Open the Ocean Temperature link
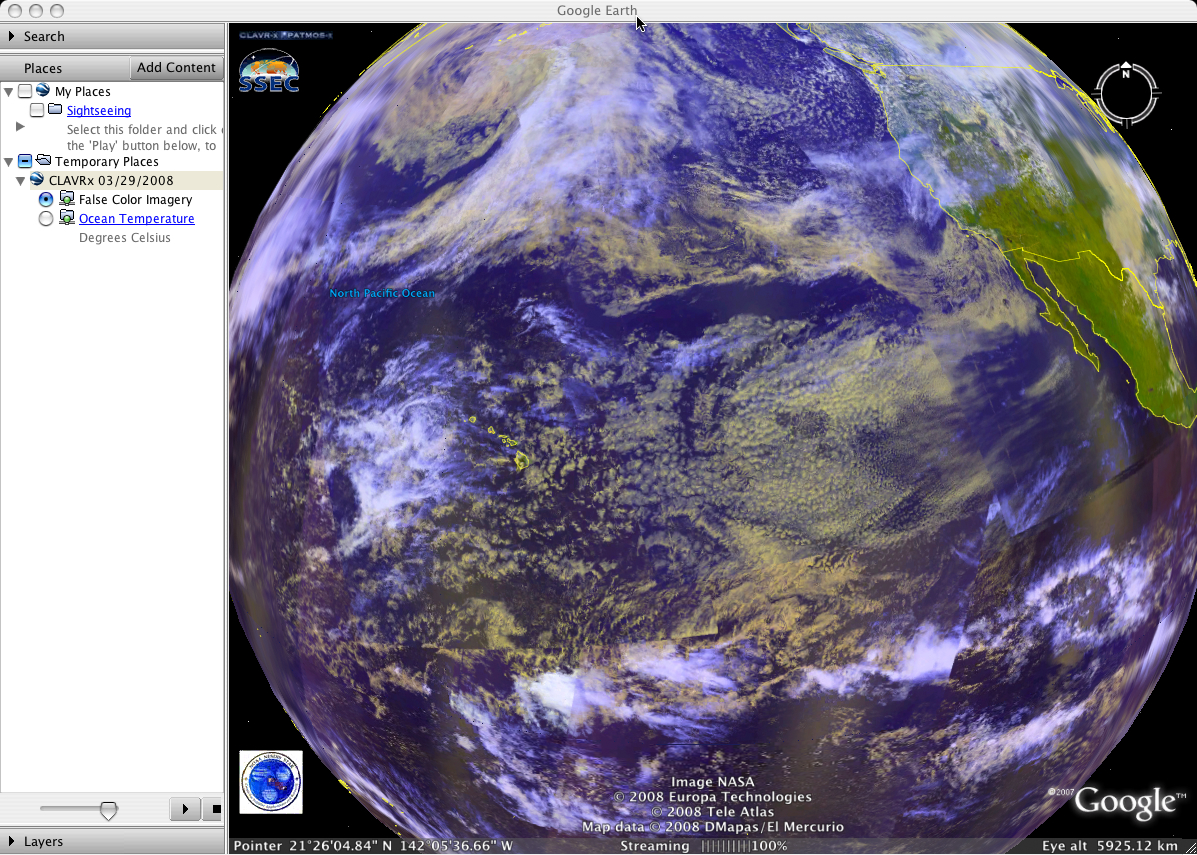This screenshot has width=1197, height=855. [x=137, y=219]
